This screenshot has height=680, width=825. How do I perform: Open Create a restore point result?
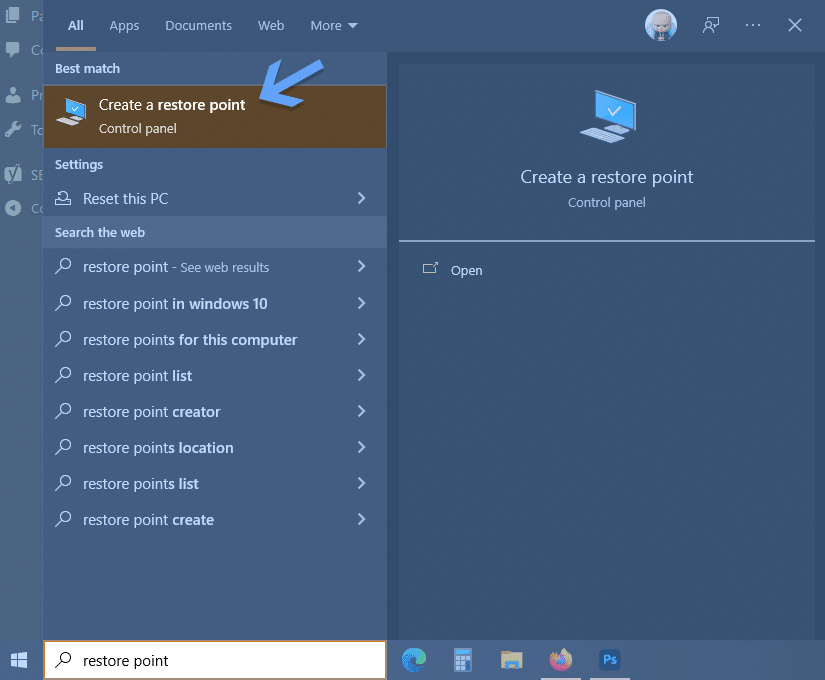[x=215, y=116]
